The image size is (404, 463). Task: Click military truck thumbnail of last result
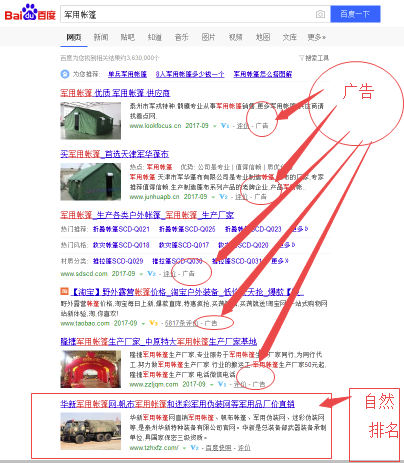[91, 431]
